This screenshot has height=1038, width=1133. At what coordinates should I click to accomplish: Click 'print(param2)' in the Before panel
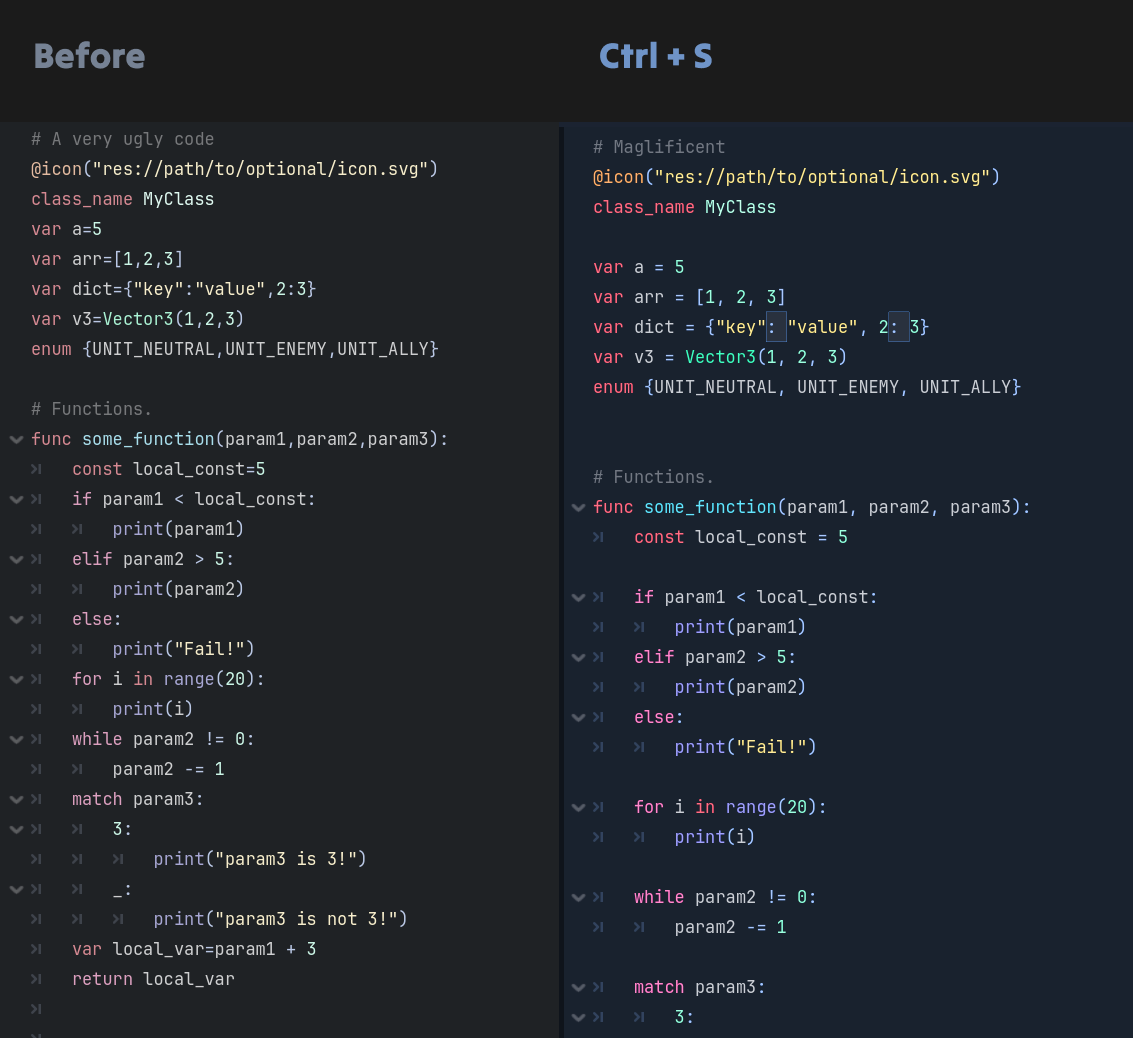click(178, 589)
